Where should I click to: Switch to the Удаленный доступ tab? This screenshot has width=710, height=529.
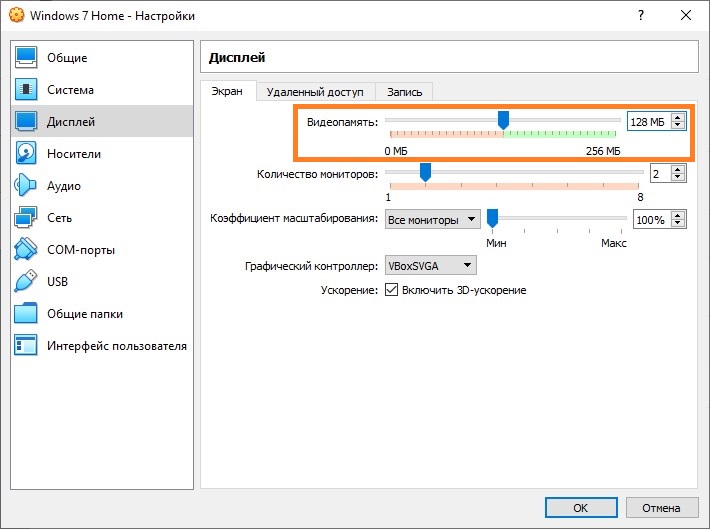click(x=315, y=92)
